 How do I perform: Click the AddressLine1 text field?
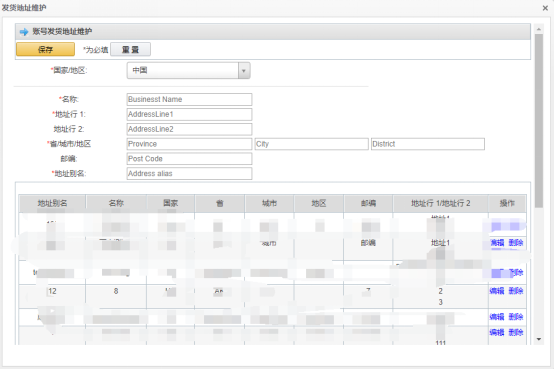[x=189, y=114]
